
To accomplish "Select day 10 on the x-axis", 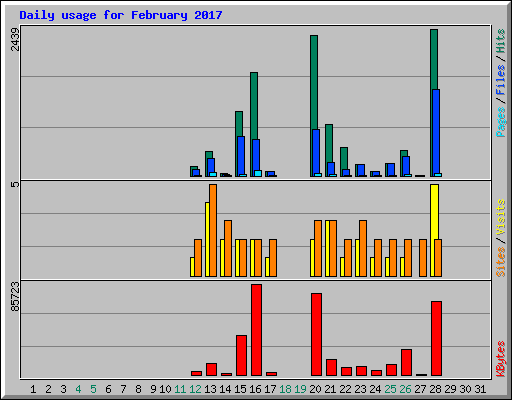I will click(x=165, y=389).
